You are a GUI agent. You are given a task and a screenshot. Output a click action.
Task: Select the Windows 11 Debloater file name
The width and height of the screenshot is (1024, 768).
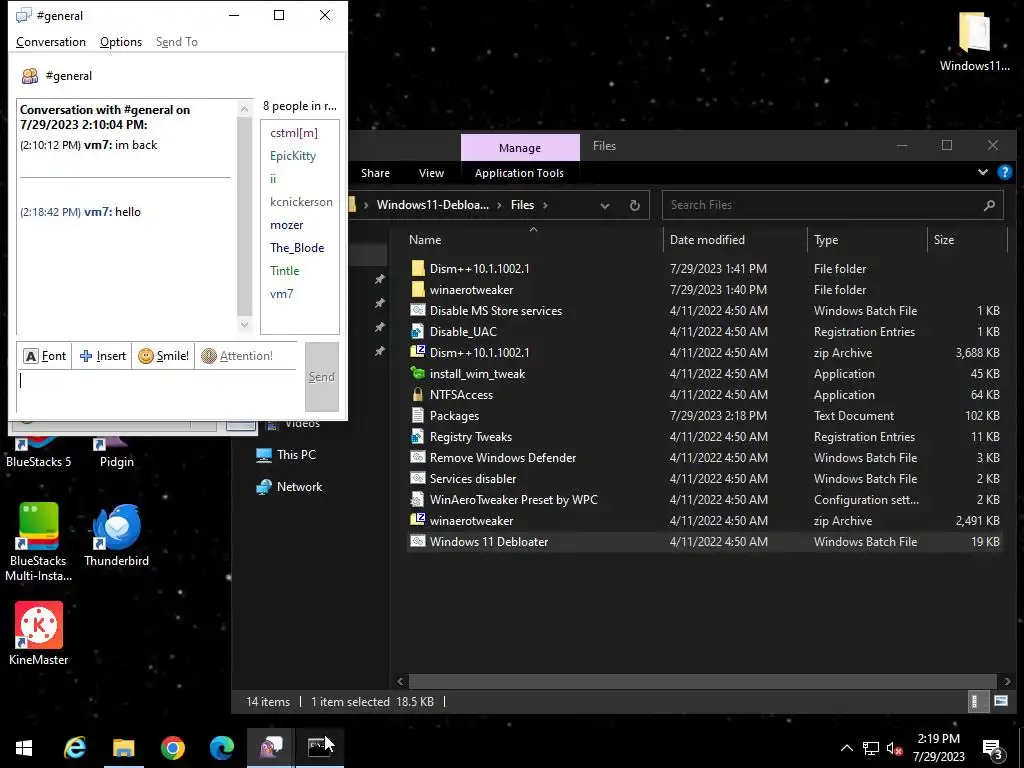coord(488,541)
